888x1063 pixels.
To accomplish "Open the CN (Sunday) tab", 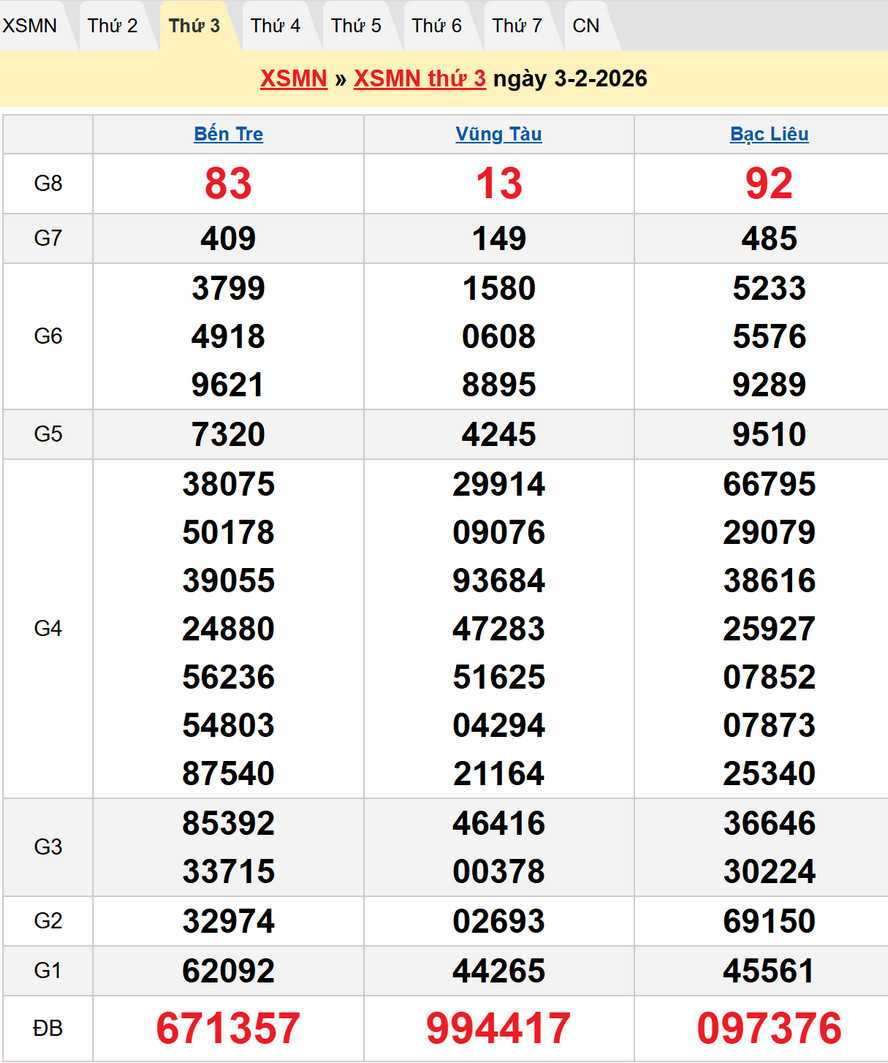I will [x=586, y=26].
